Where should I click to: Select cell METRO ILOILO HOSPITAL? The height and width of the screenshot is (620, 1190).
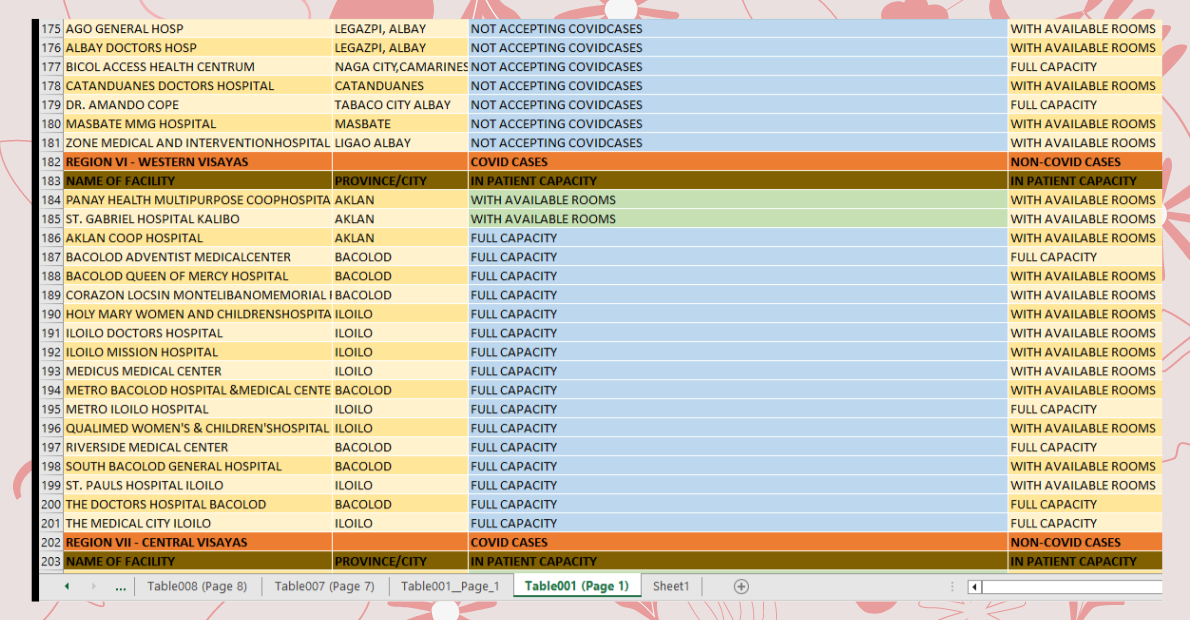click(197, 409)
